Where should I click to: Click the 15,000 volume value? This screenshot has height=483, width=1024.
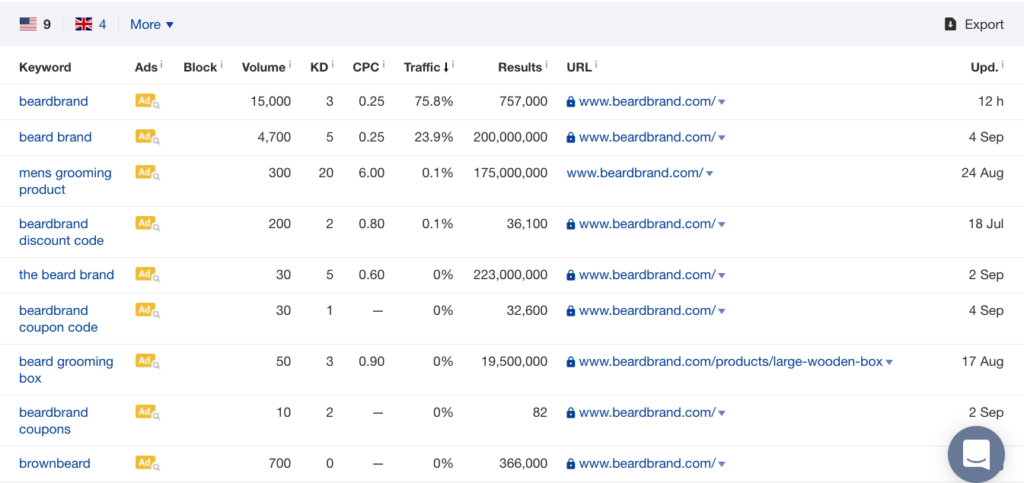pyautogui.click(x=271, y=101)
